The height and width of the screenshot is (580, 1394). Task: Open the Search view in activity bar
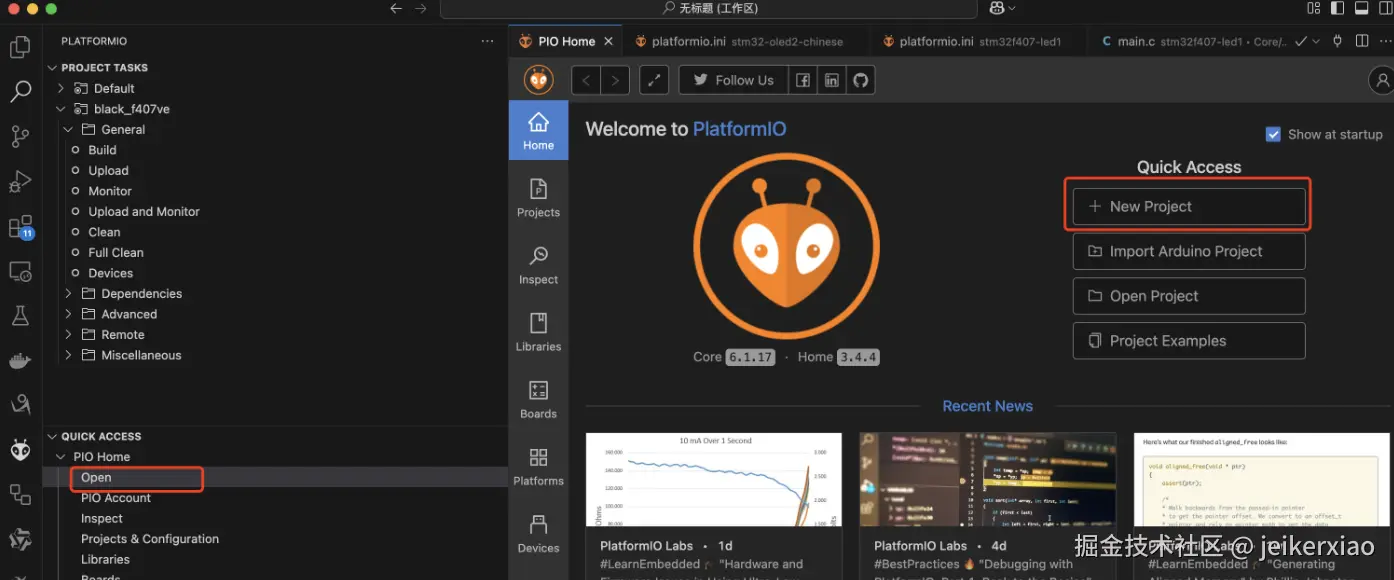coord(20,91)
